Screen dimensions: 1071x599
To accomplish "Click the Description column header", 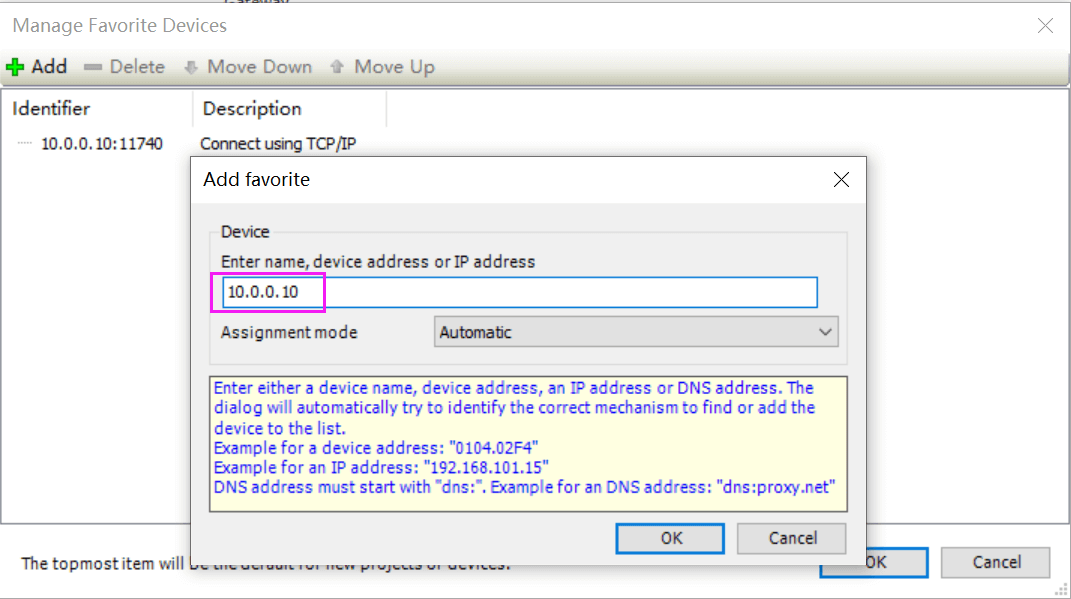I will click(252, 109).
